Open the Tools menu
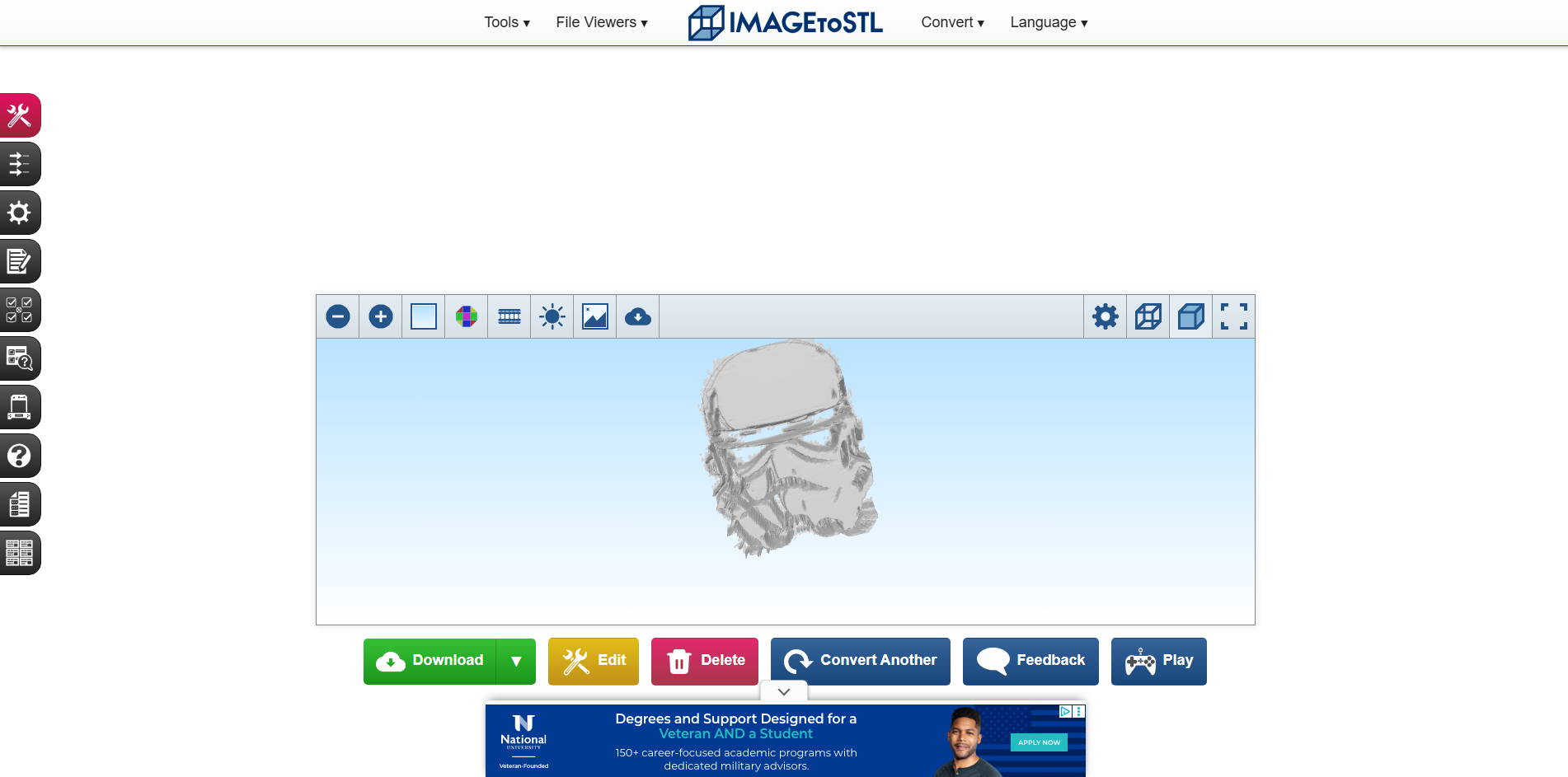 (507, 22)
